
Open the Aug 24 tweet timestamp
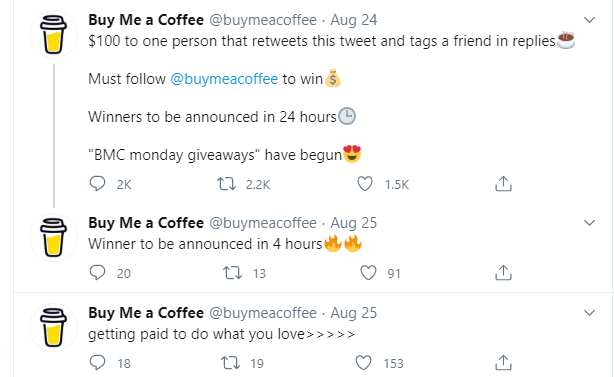point(354,20)
